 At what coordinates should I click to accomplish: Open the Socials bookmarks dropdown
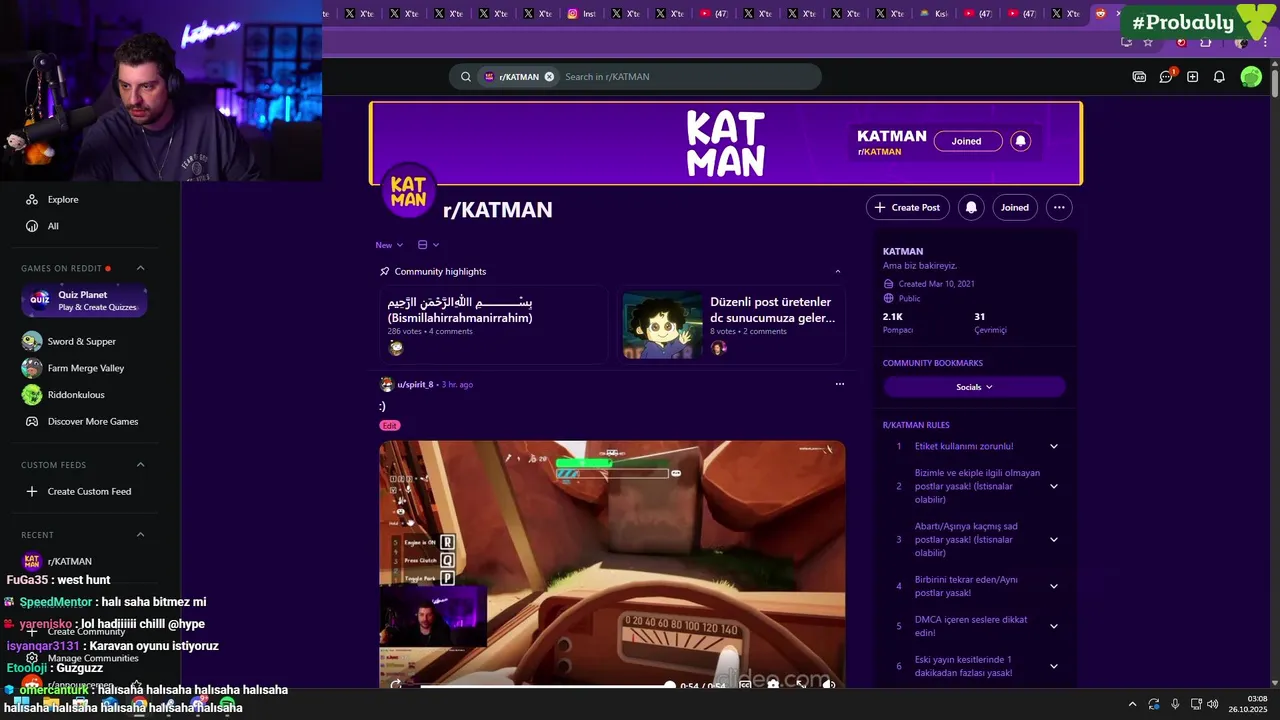coord(974,387)
